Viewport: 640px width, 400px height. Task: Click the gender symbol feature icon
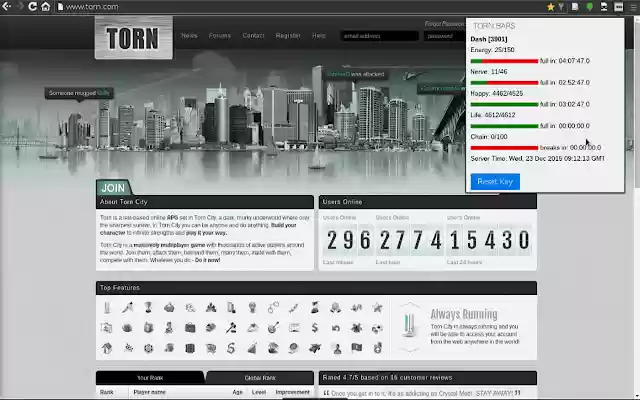point(377,348)
